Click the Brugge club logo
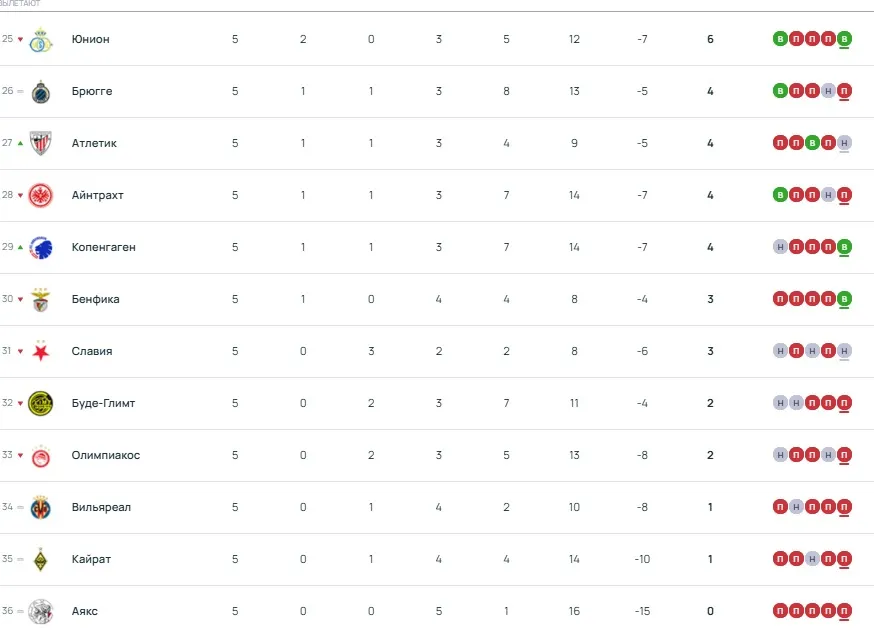Image resolution: width=874 pixels, height=631 pixels. [41, 92]
